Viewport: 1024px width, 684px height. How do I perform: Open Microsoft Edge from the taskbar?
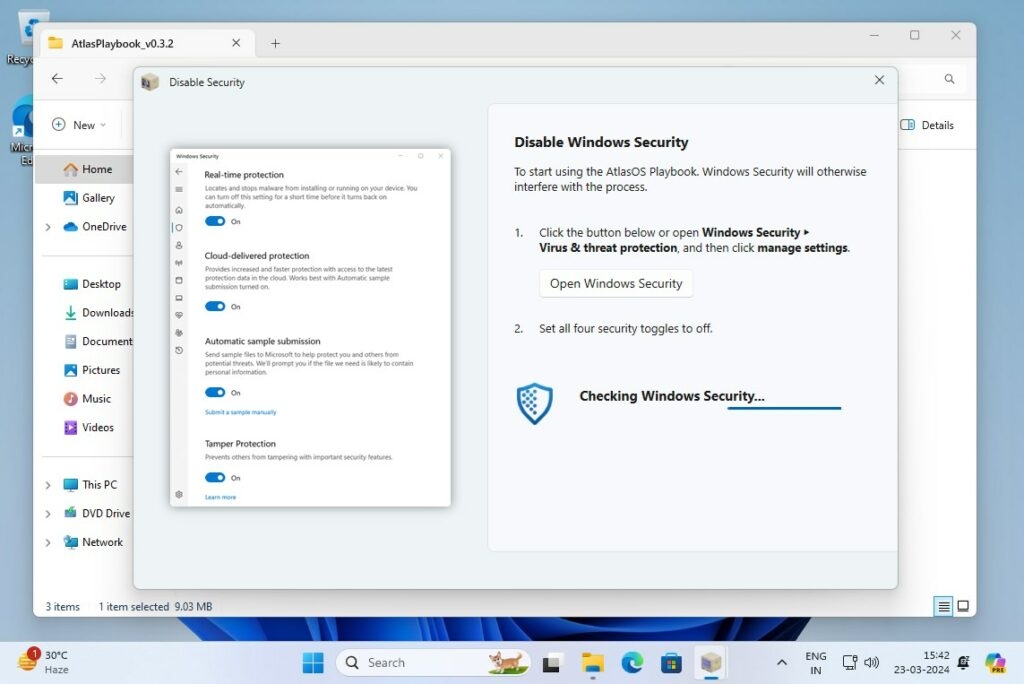pos(632,663)
